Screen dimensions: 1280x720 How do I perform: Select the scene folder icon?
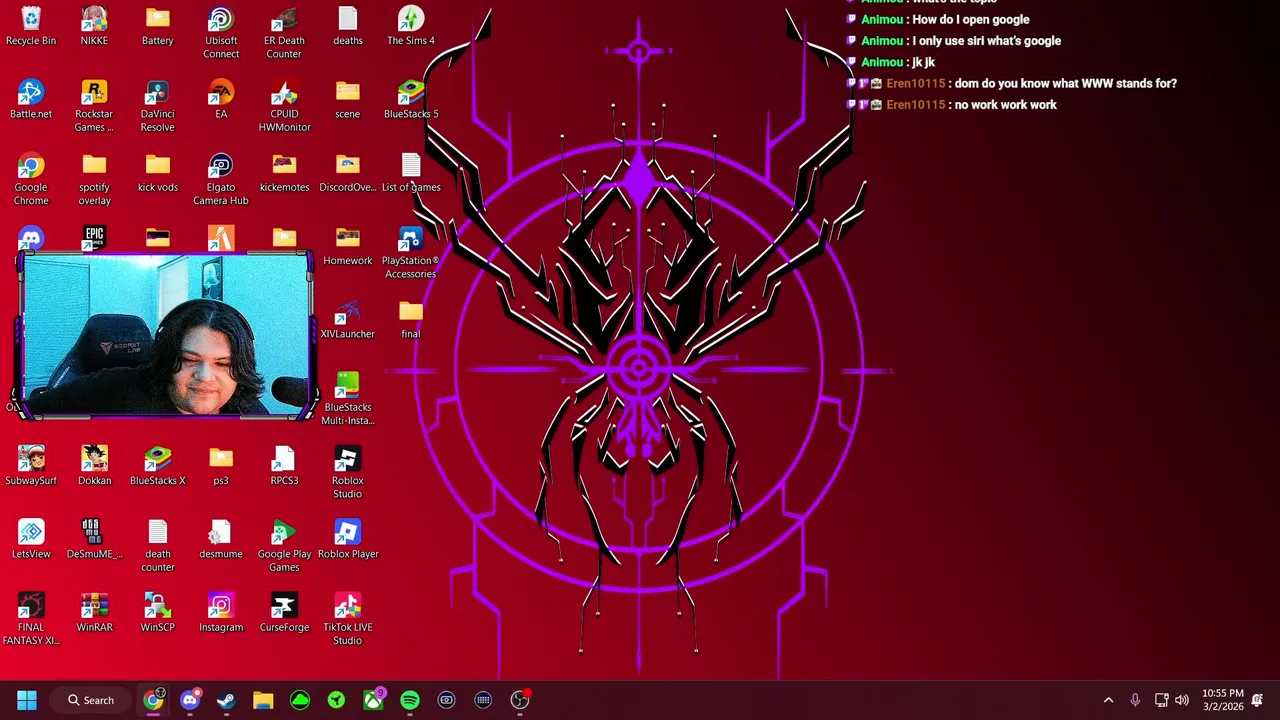pyautogui.click(x=348, y=100)
